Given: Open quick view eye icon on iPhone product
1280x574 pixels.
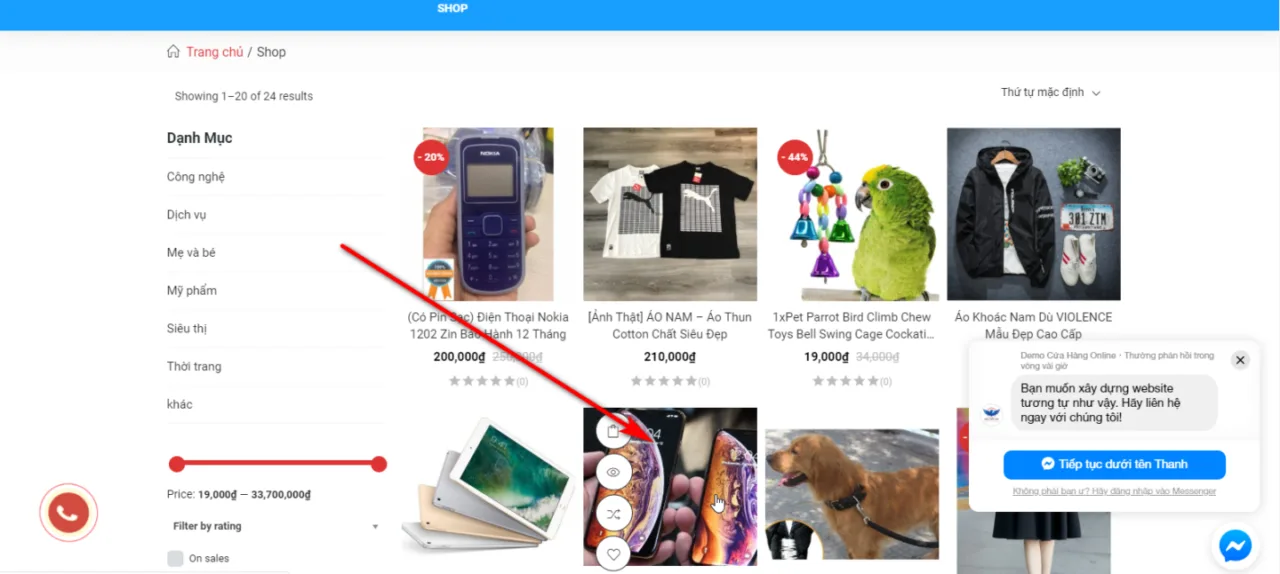Looking at the screenshot, I should pyautogui.click(x=614, y=472).
